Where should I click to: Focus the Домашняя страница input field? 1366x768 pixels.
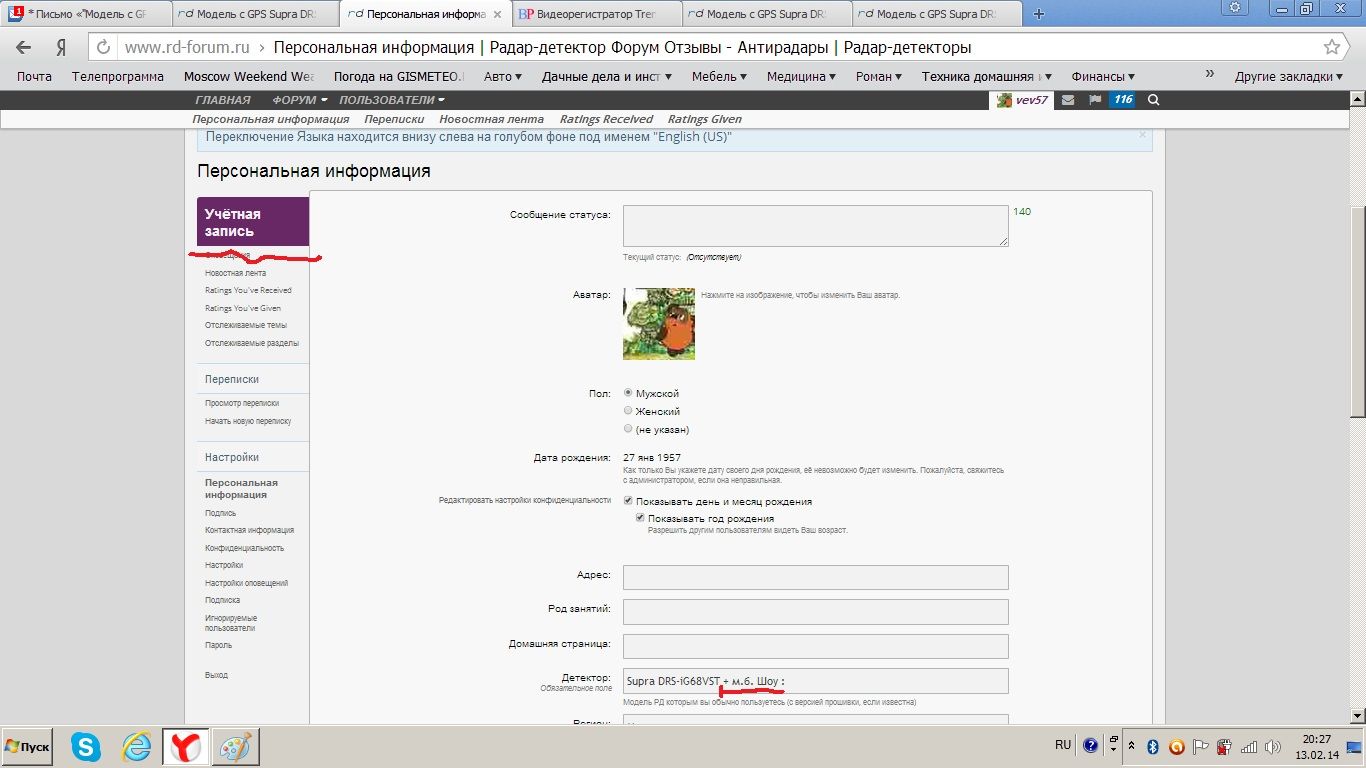click(x=816, y=646)
